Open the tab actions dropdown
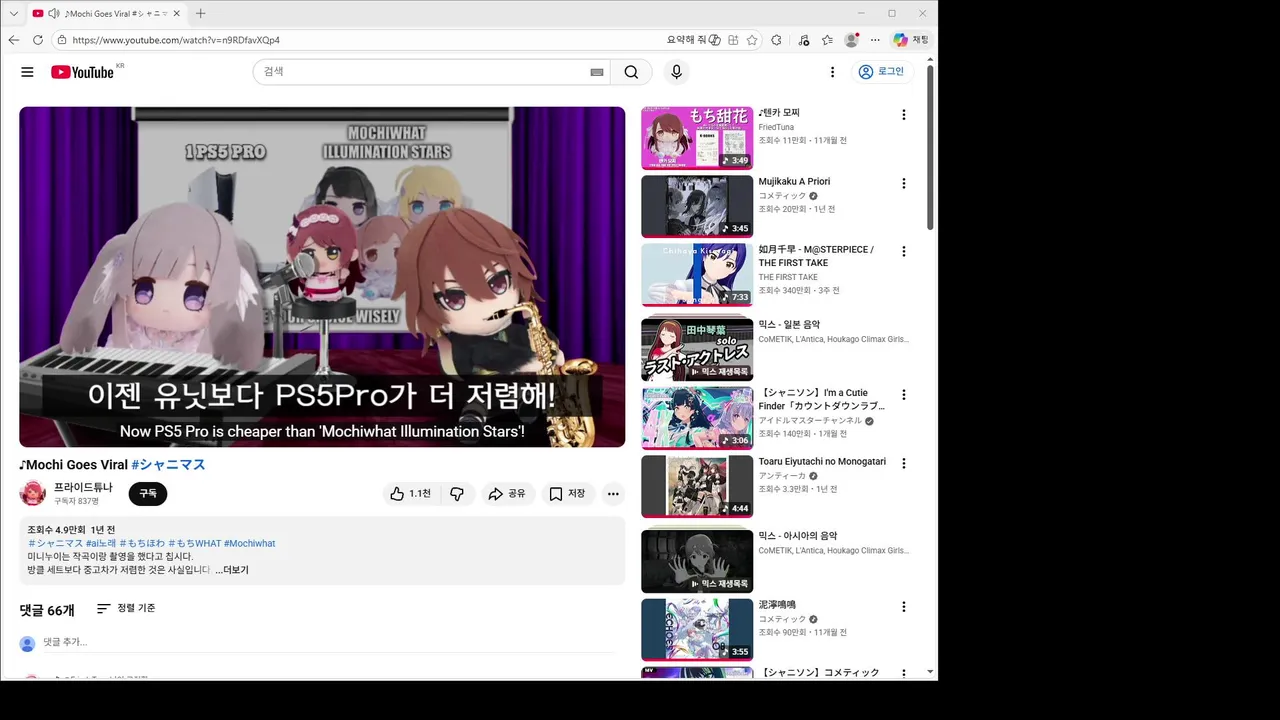Screen dimensions: 1280x720 [13, 14]
